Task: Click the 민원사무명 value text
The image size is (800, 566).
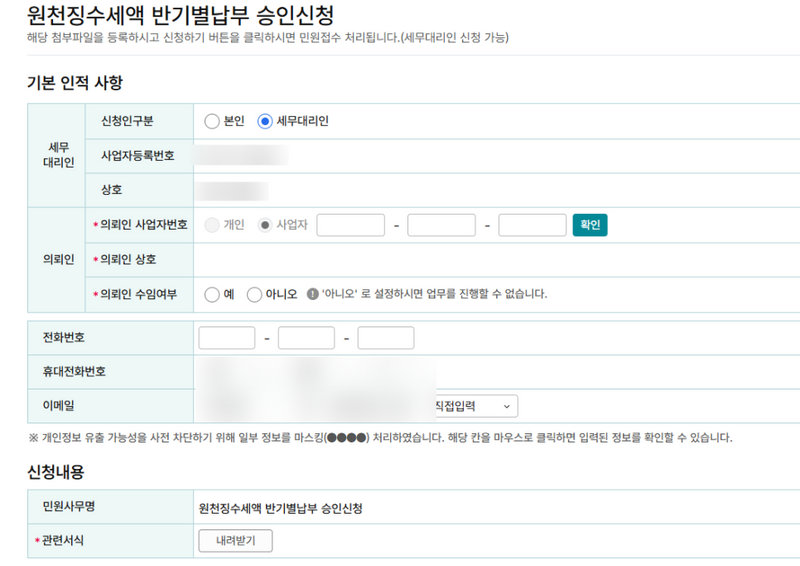Action: 281,508
